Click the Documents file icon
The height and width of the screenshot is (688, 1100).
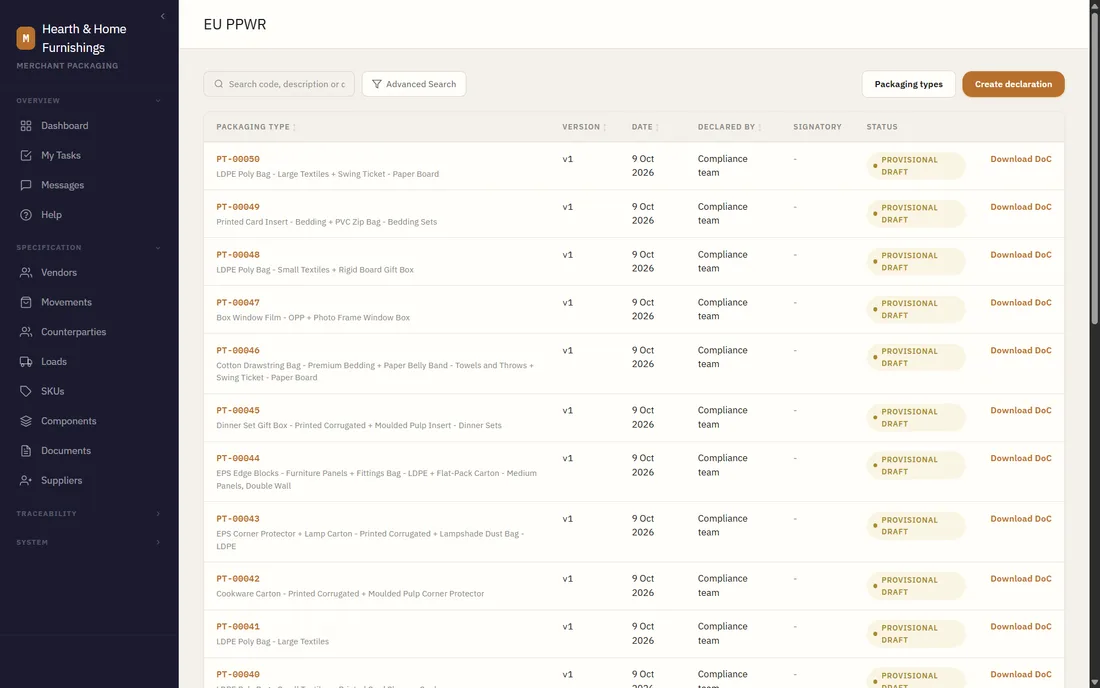[26, 450]
